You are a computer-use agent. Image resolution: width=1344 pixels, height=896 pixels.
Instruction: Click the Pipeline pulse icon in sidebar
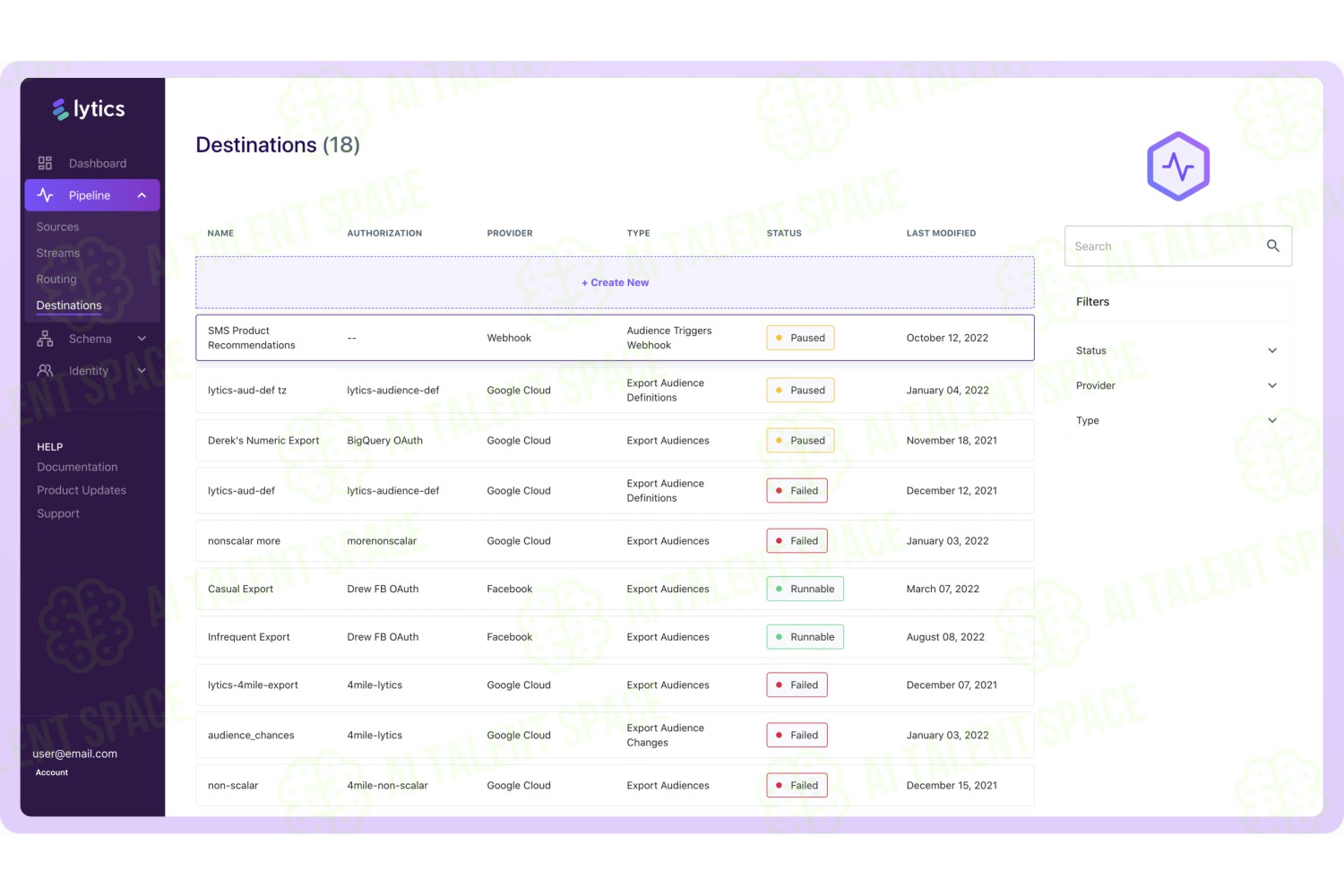click(45, 195)
